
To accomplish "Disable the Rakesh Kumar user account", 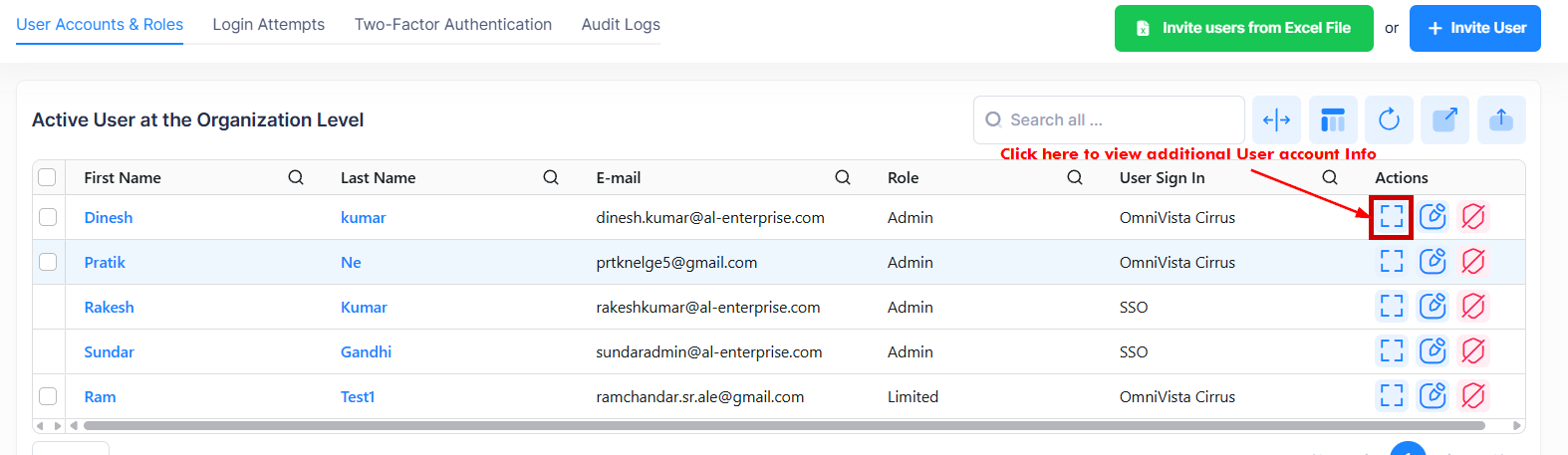I will pos(1473,306).
